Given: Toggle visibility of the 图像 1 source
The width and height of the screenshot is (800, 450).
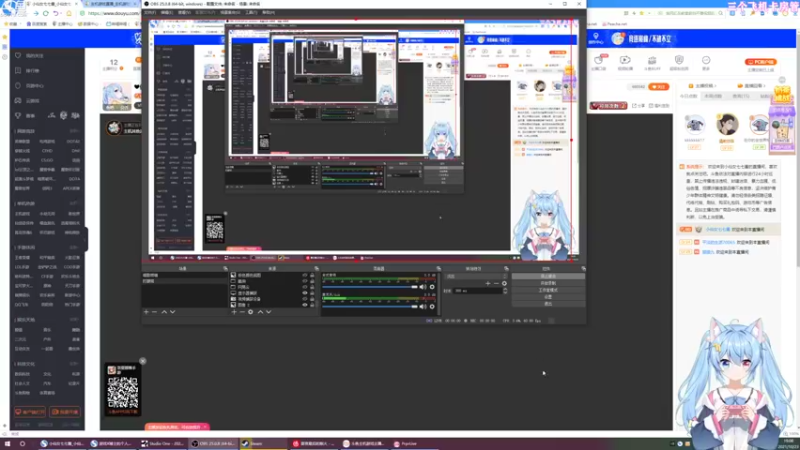Looking at the screenshot, I should (x=305, y=305).
